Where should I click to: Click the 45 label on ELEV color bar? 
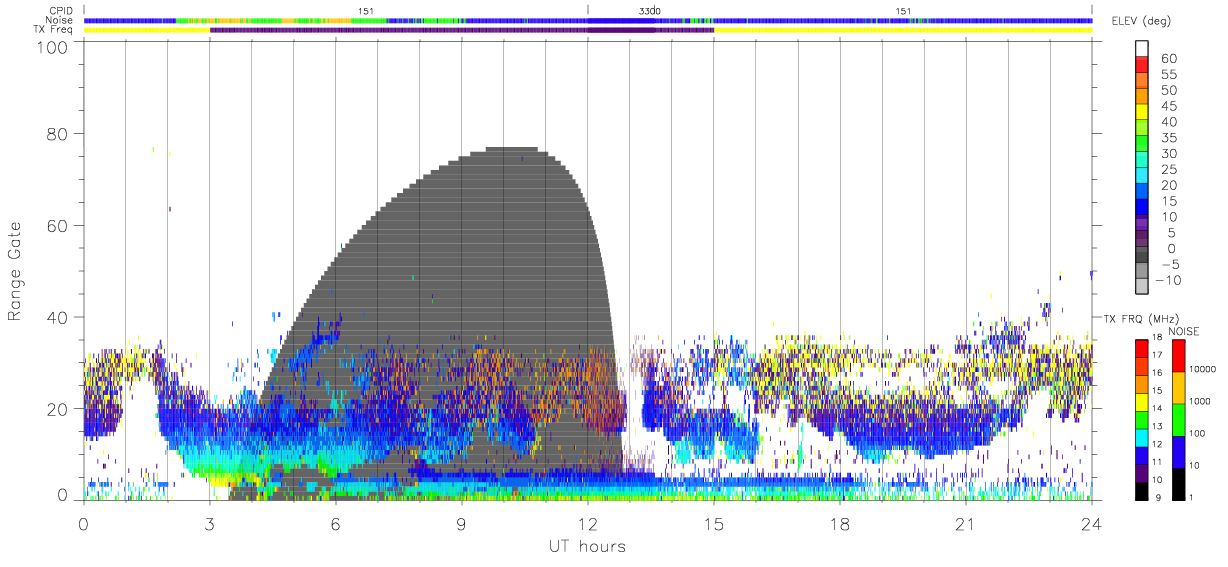(1170, 106)
